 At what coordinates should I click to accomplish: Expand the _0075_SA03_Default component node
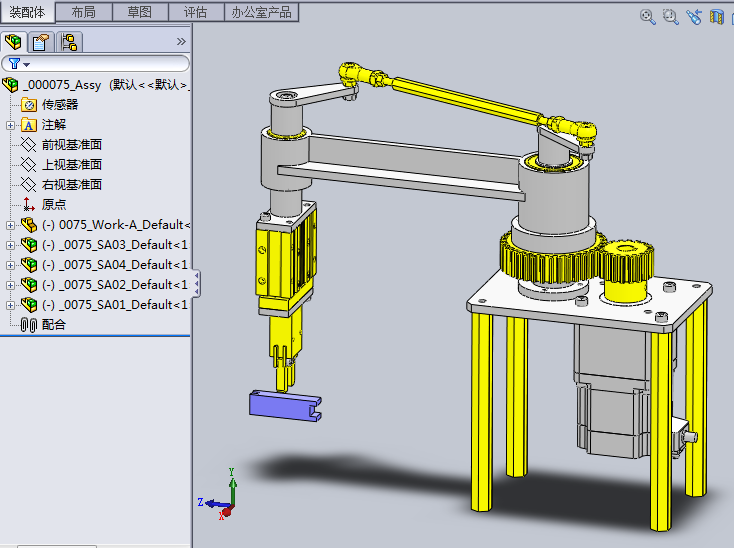[x=11, y=245]
